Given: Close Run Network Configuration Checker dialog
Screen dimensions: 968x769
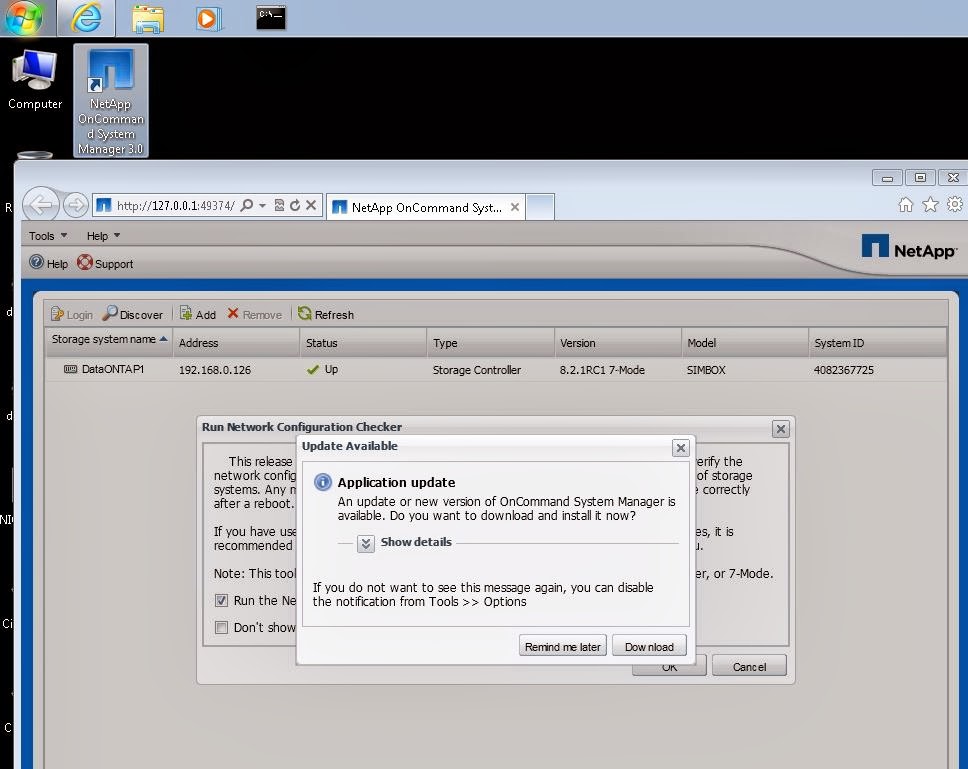Looking at the screenshot, I should click(x=780, y=428).
